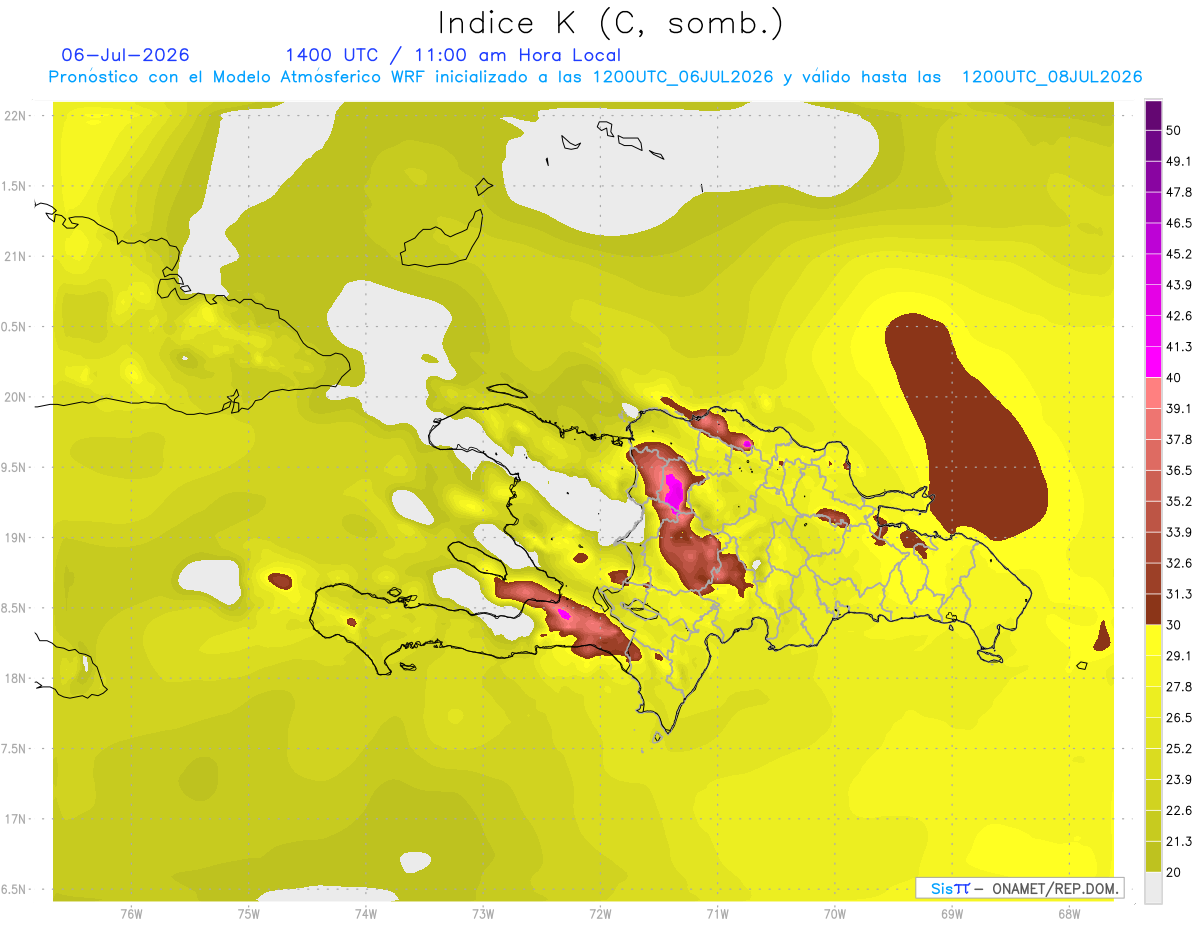Select the gray swatch below 20

click(x=1154, y=887)
